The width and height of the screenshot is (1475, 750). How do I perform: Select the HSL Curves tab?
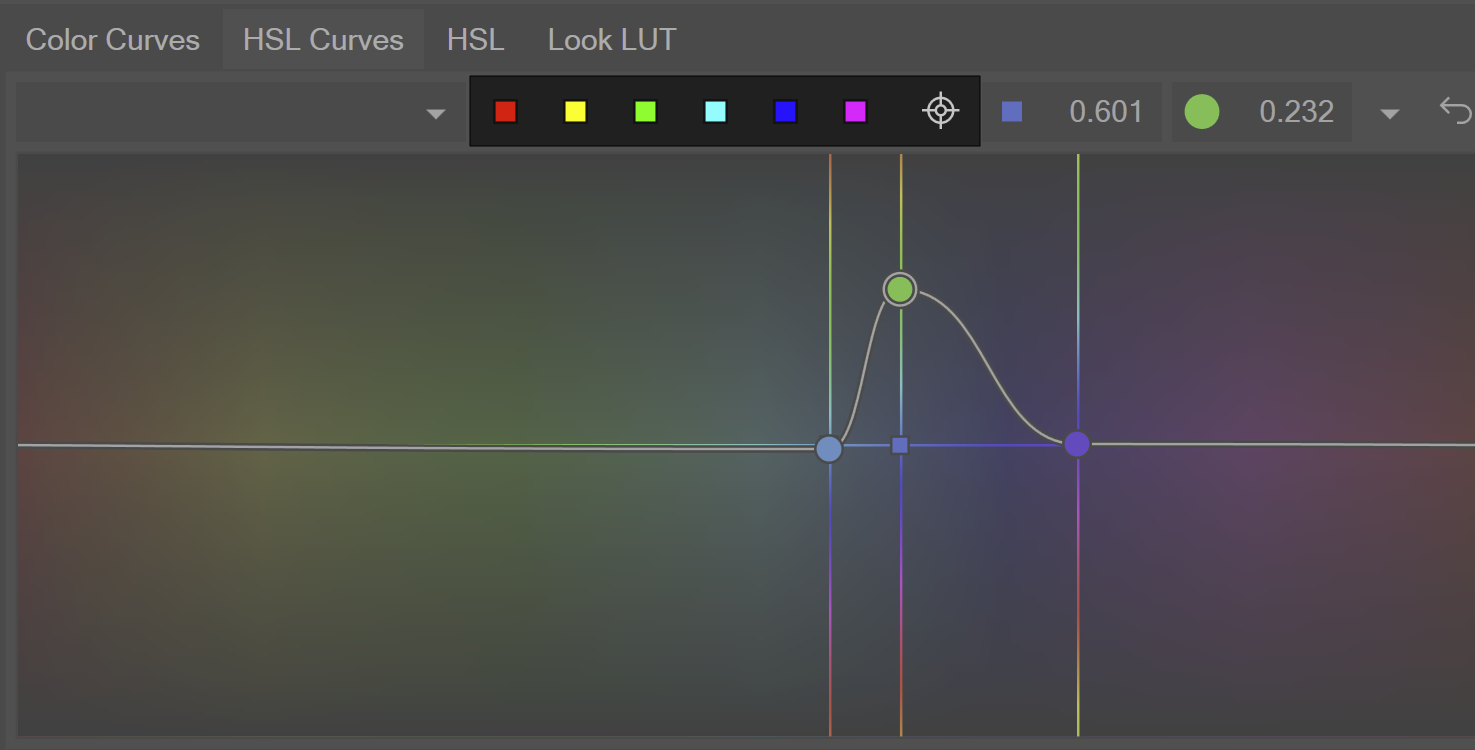click(x=323, y=40)
